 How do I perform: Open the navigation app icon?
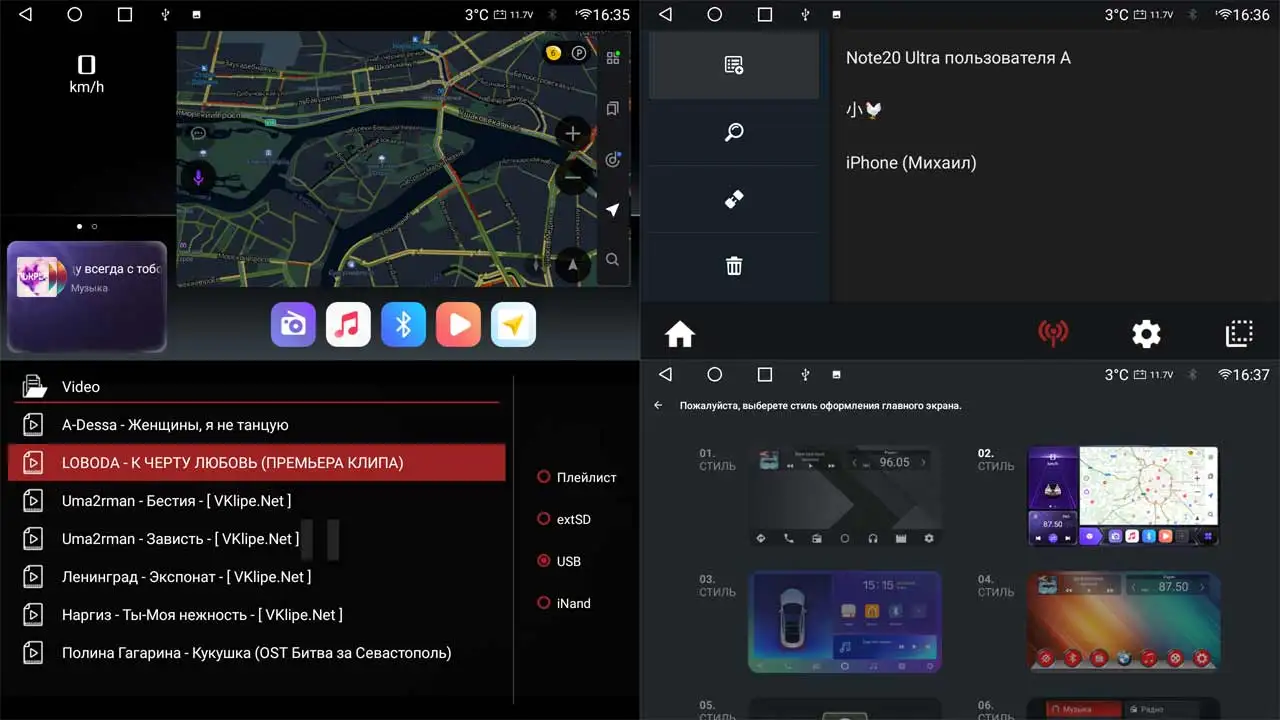coord(513,324)
